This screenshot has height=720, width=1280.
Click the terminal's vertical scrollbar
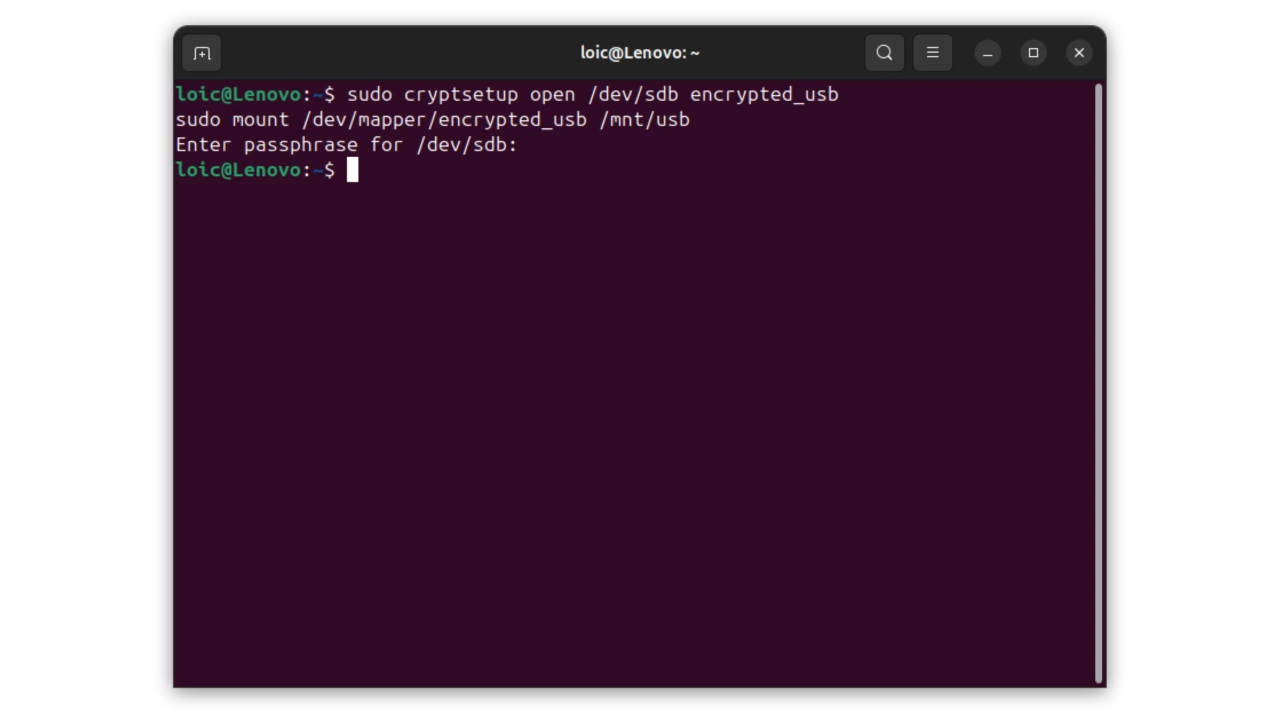pos(1098,380)
